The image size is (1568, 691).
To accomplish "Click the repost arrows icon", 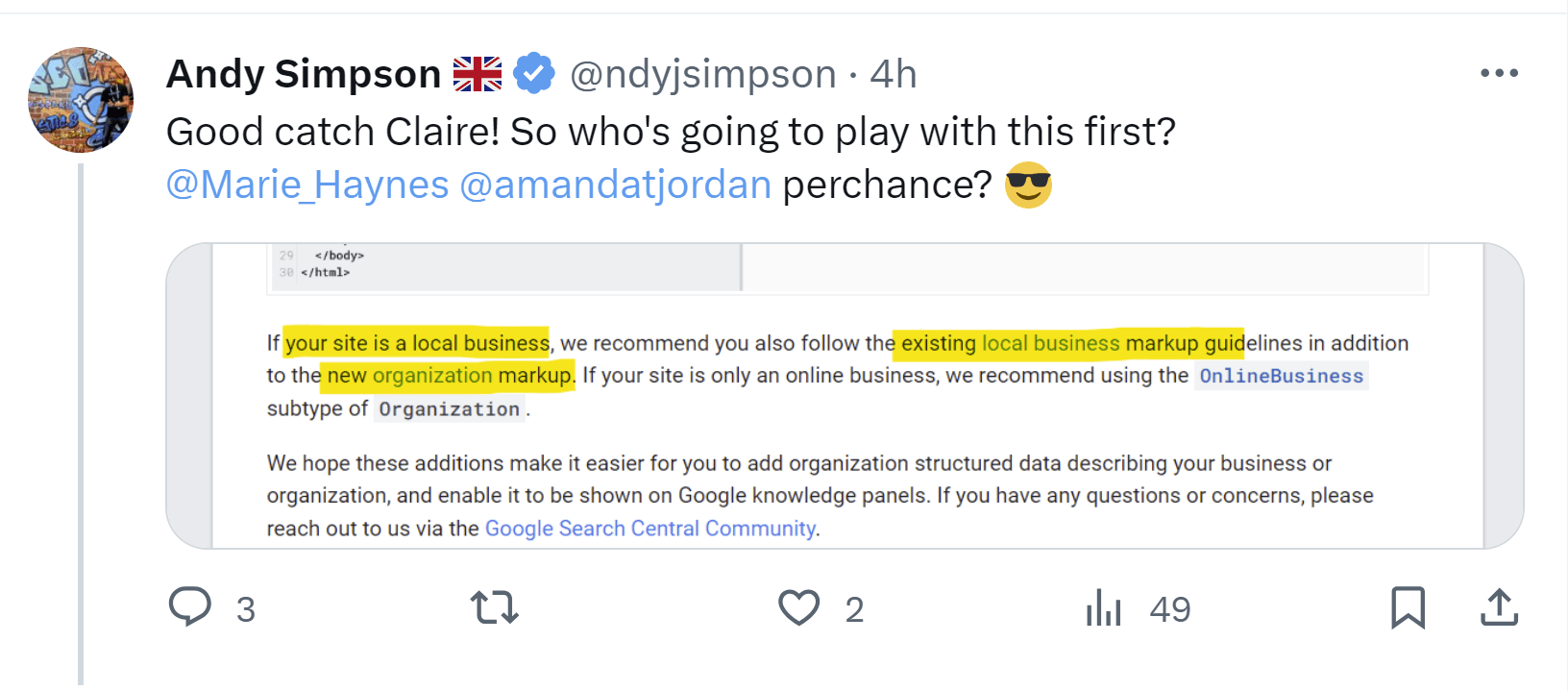I will click(x=495, y=607).
